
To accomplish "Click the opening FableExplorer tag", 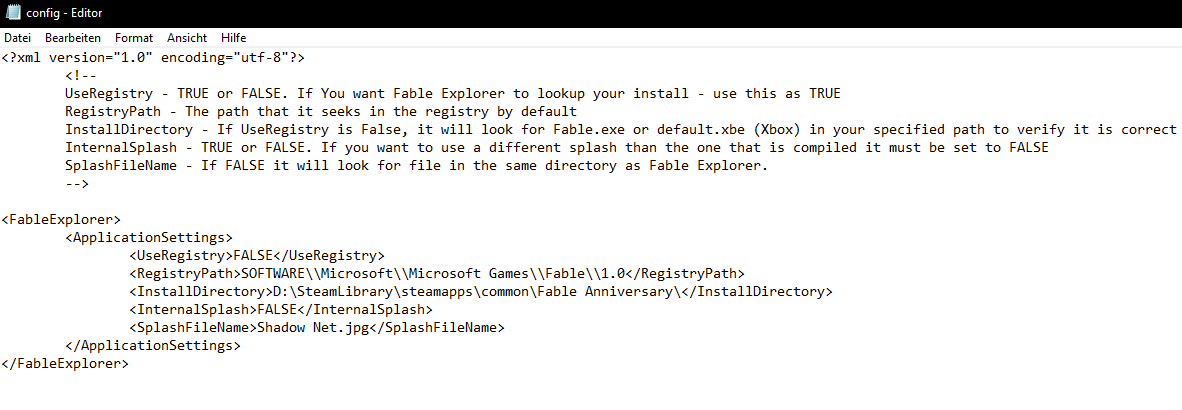I will [x=61, y=219].
